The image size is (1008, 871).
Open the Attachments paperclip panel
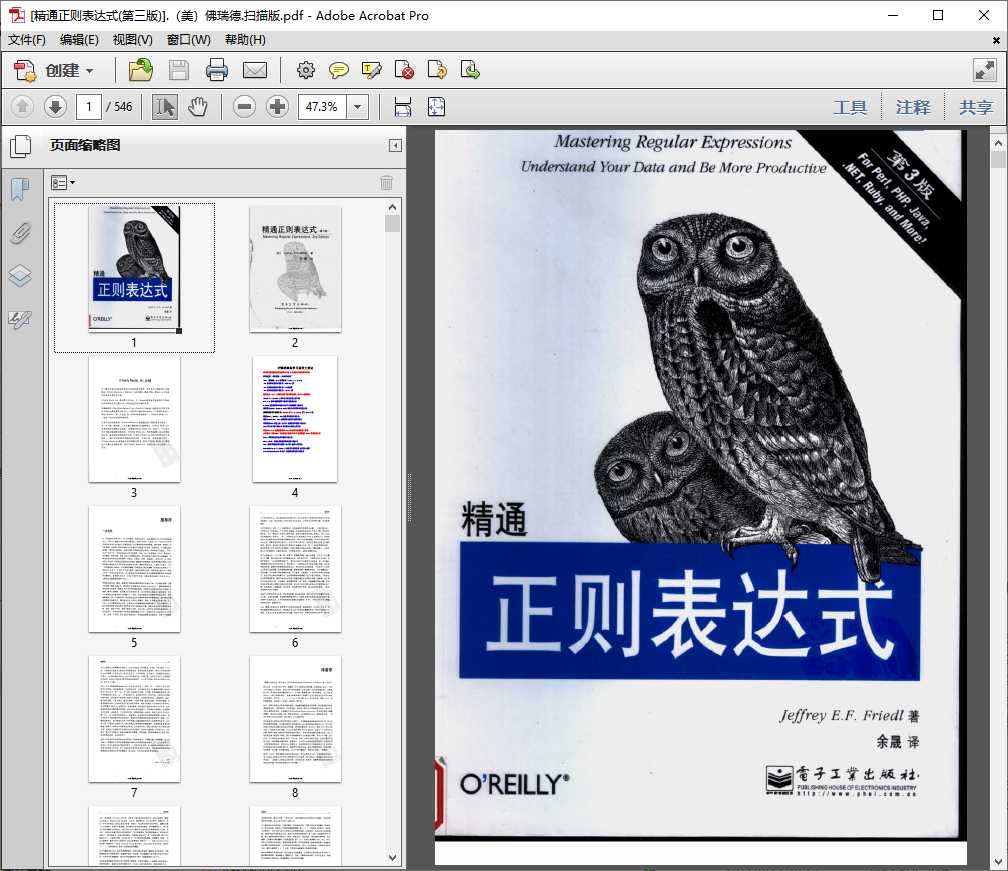click(x=21, y=233)
